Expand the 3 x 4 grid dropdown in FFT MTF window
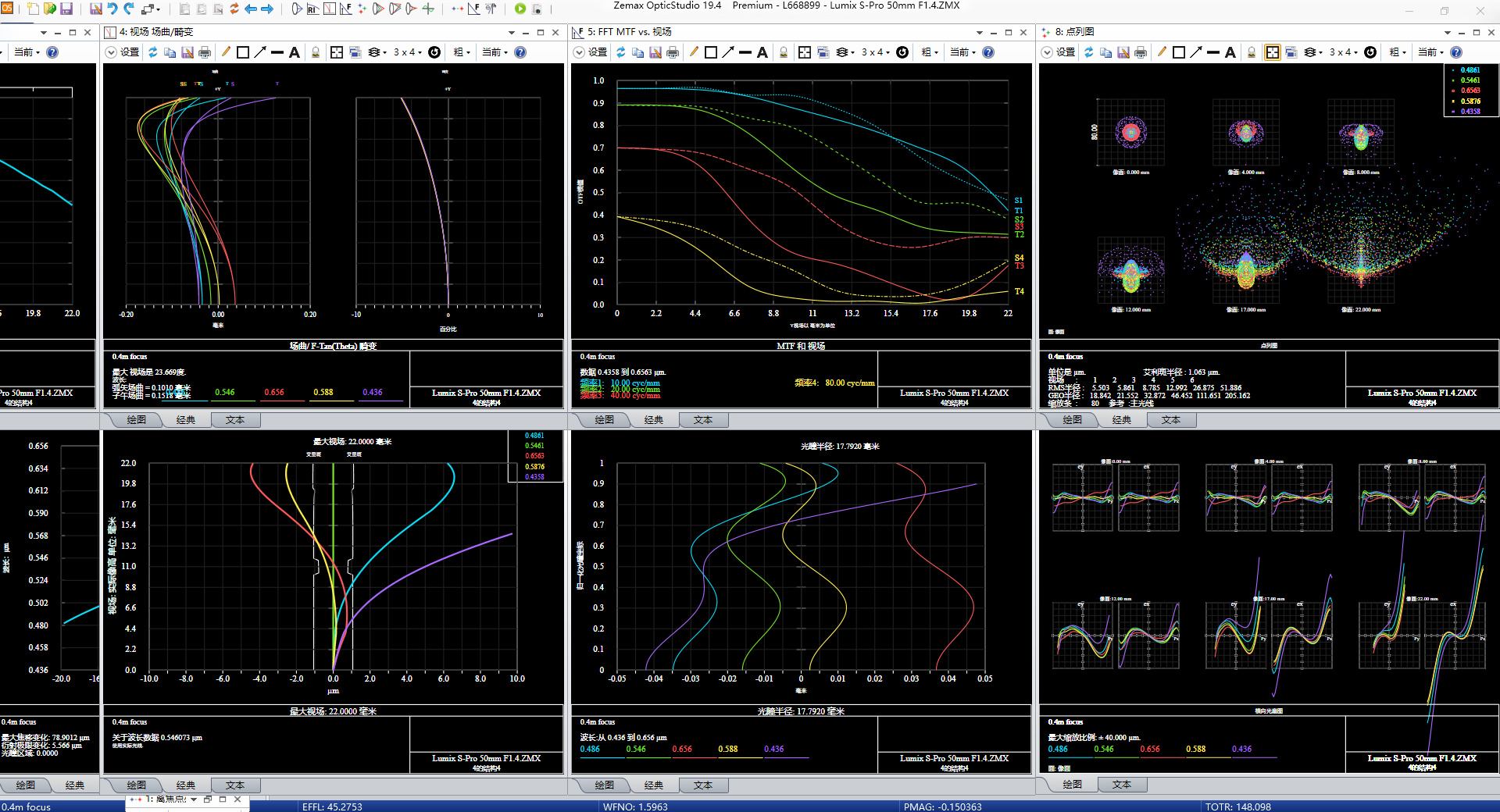Screen dimensions: 1500x812 pos(876,52)
